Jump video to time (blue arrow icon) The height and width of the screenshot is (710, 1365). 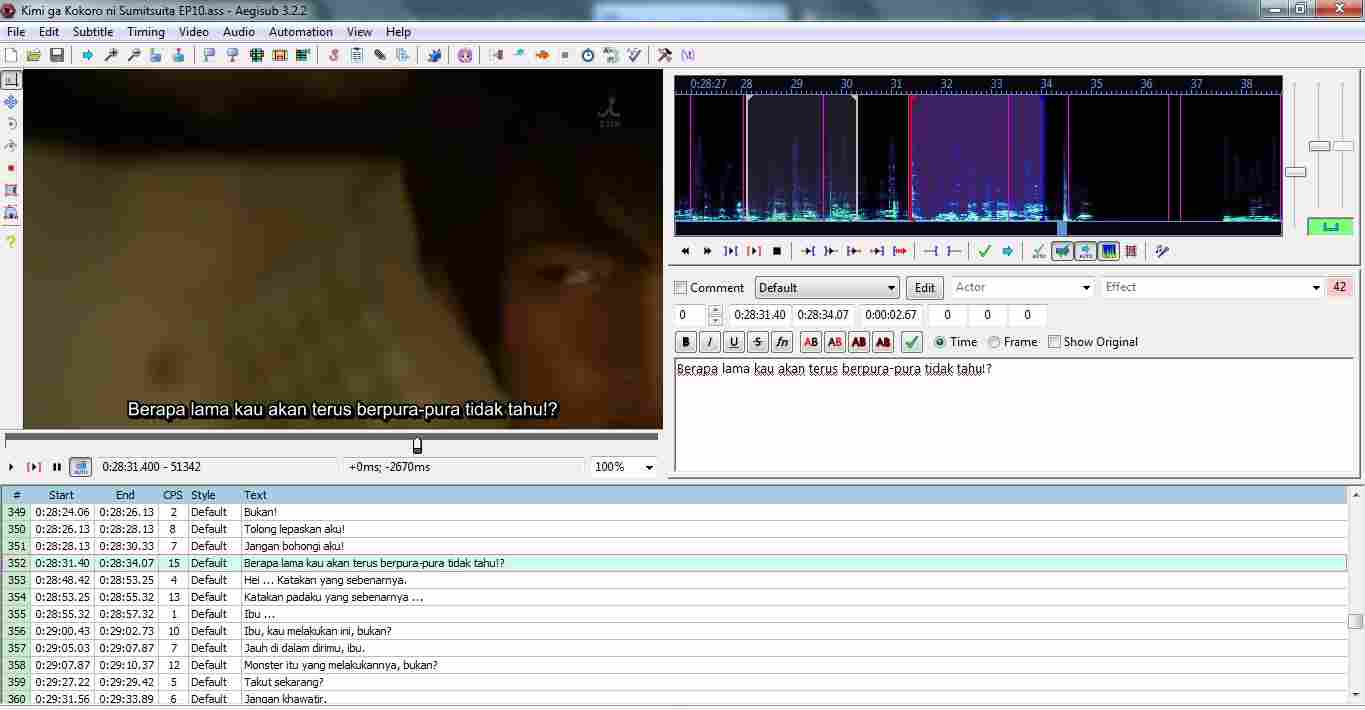[88, 55]
